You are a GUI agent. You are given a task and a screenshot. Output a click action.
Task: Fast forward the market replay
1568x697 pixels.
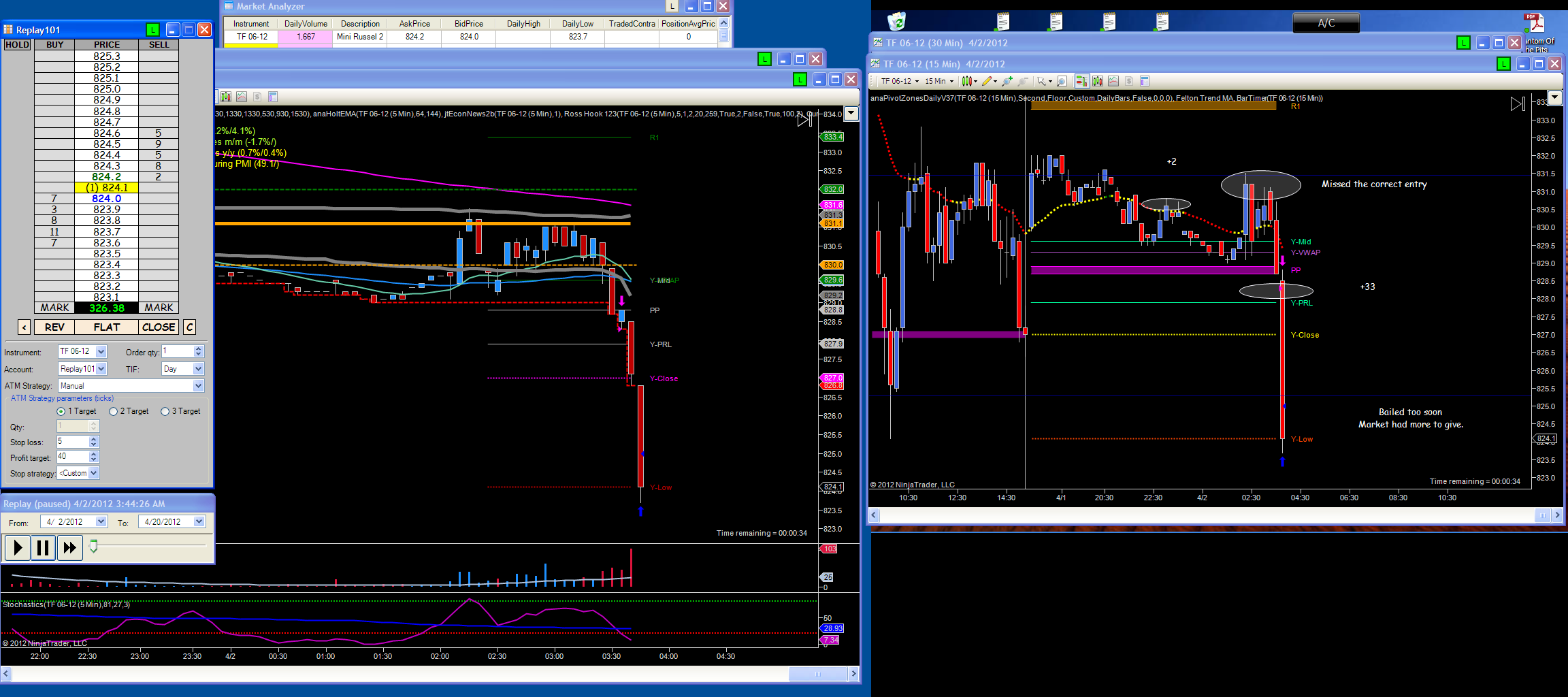tap(69, 547)
